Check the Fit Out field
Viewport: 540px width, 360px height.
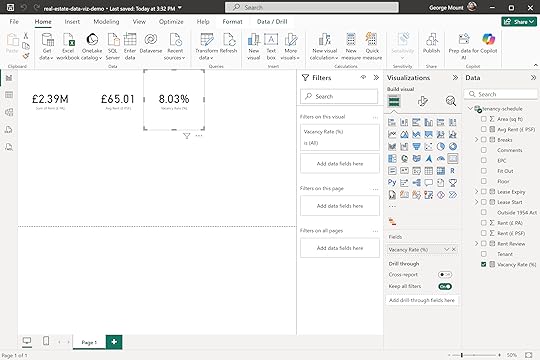(484, 171)
